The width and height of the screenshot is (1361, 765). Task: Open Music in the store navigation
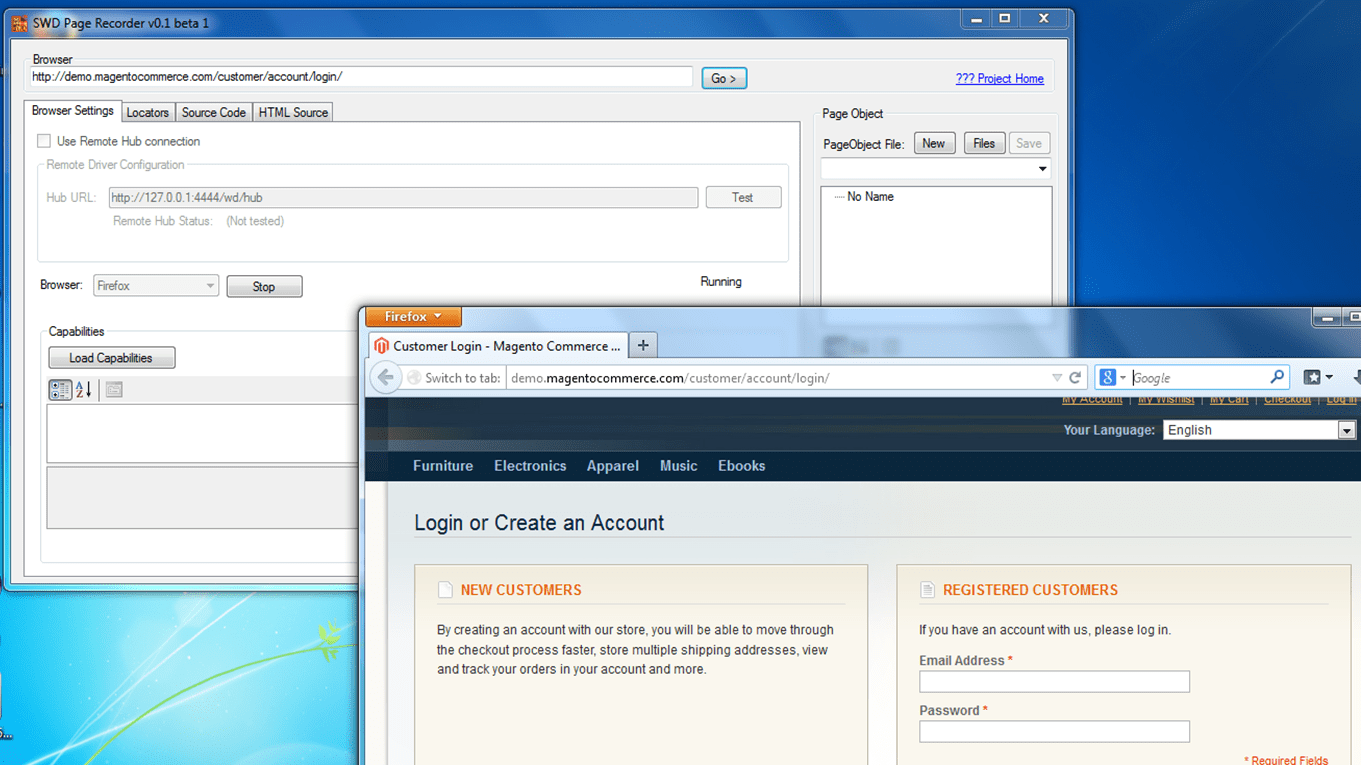679,466
